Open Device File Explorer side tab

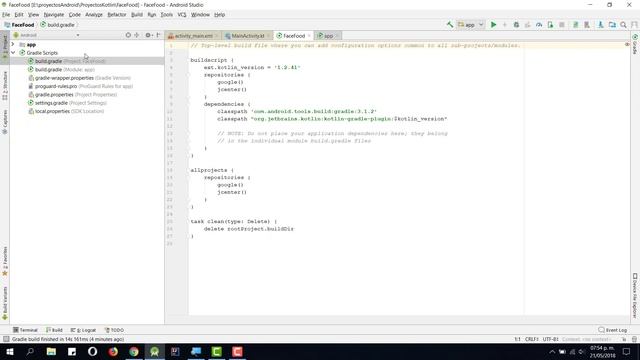point(635,296)
